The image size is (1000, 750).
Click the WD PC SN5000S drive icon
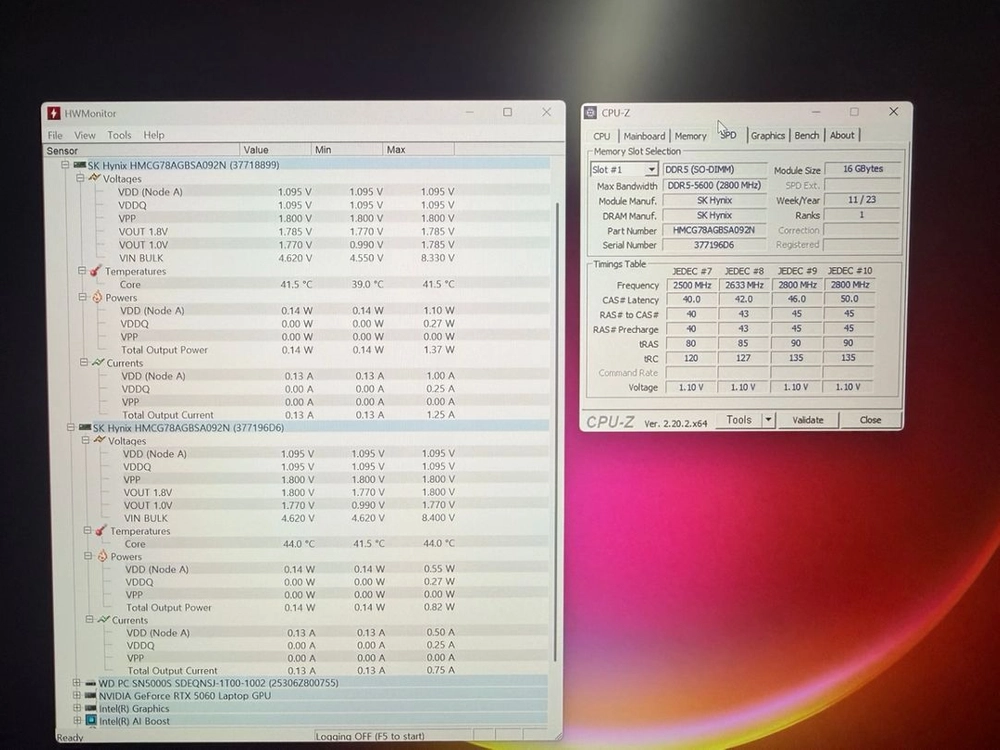click(x=90, y=683)
